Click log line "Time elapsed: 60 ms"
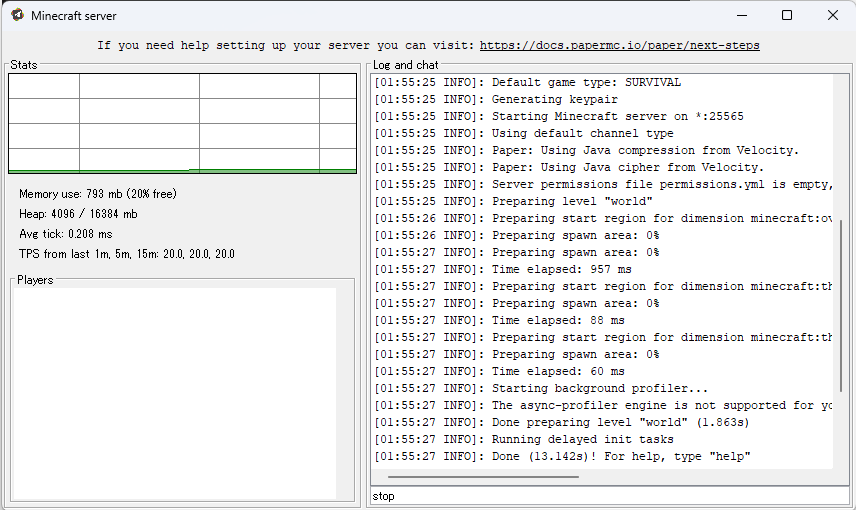 pos(499,371)
